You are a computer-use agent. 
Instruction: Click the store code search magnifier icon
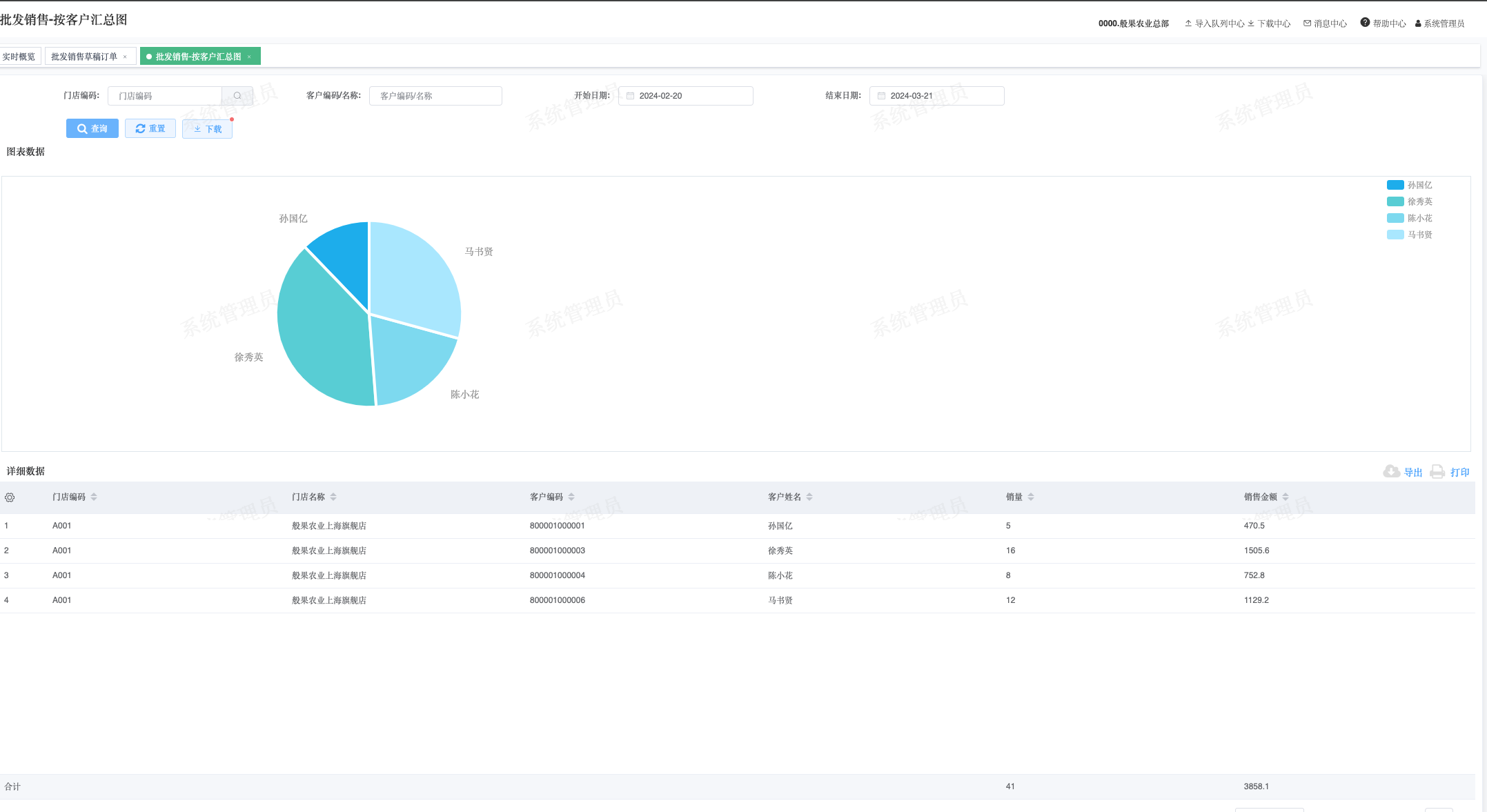237,96
